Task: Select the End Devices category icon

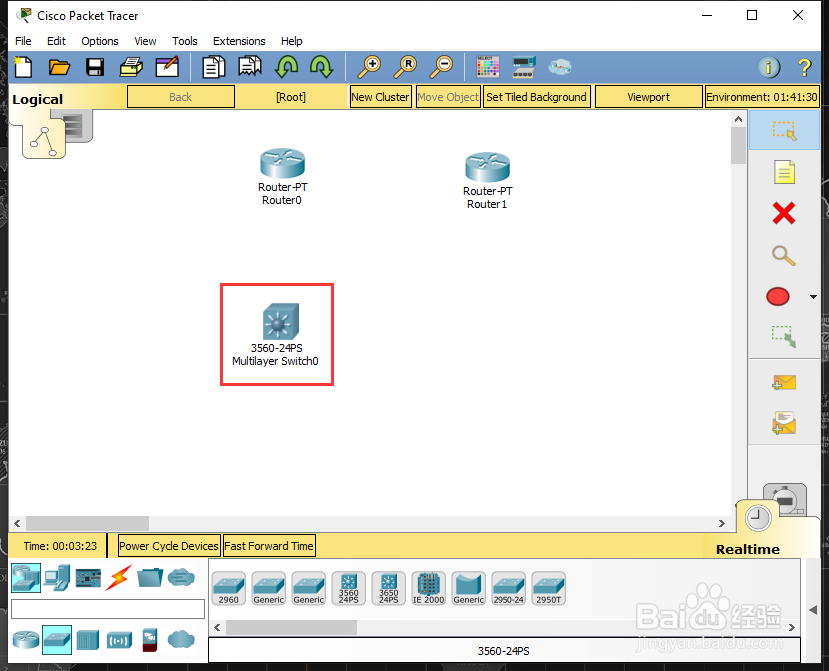Action: click(x=57, y=577)
